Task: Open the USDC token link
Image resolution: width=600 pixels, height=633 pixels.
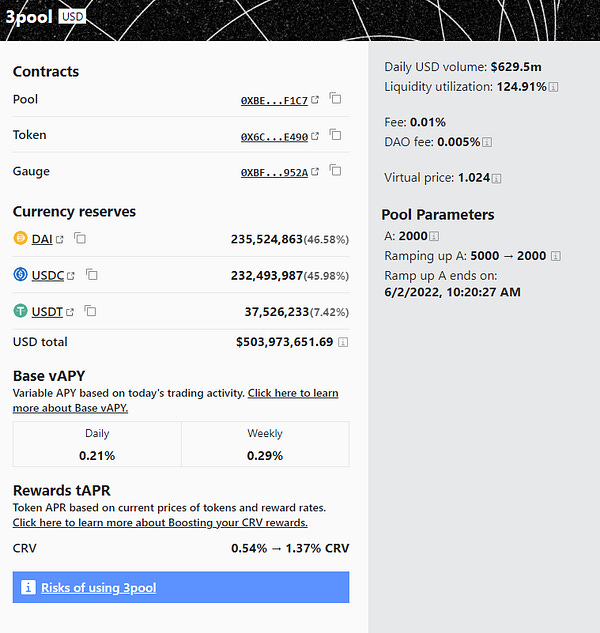Action: 48,275
